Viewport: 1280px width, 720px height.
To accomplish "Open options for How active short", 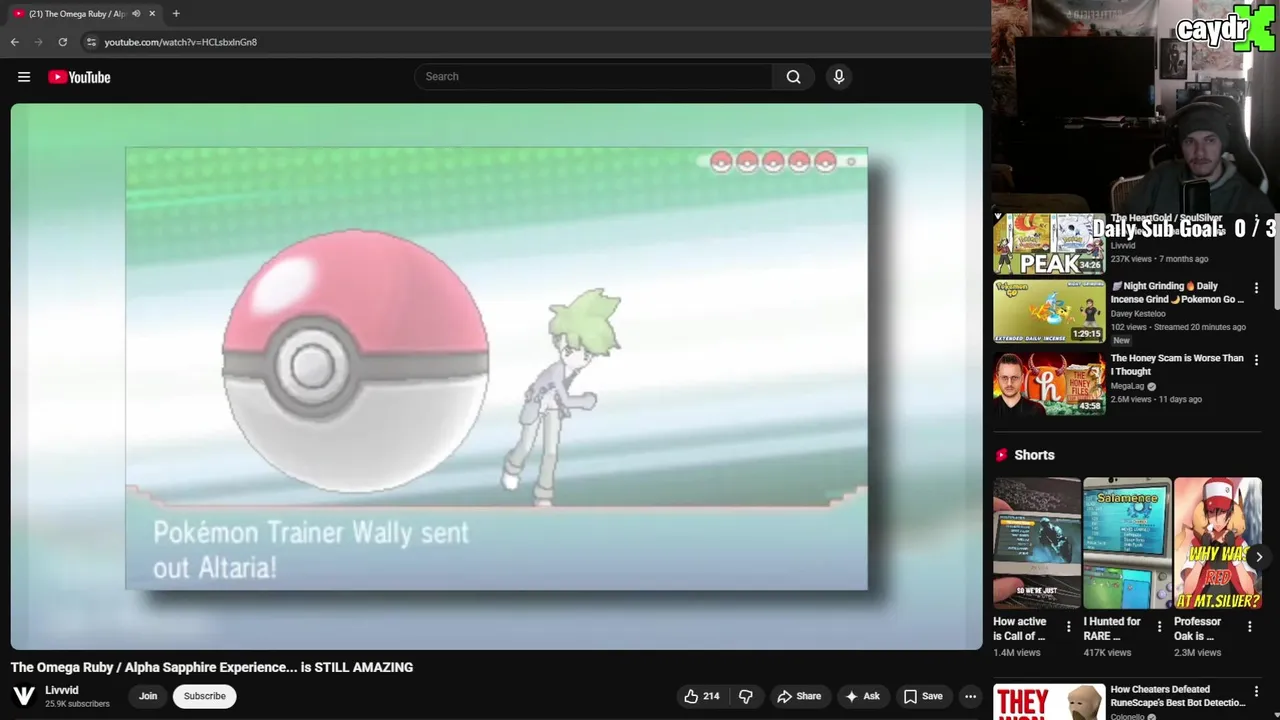I will click(1068, 627).
